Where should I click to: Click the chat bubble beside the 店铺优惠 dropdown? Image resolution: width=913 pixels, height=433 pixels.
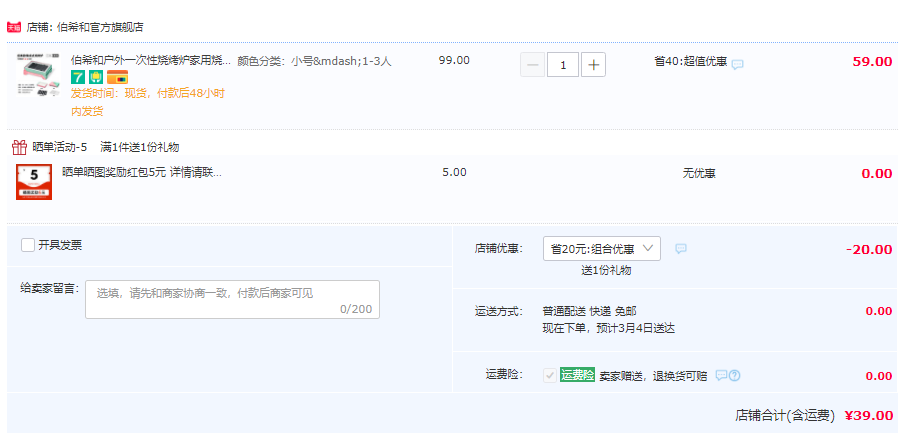[x=681, y=249]
